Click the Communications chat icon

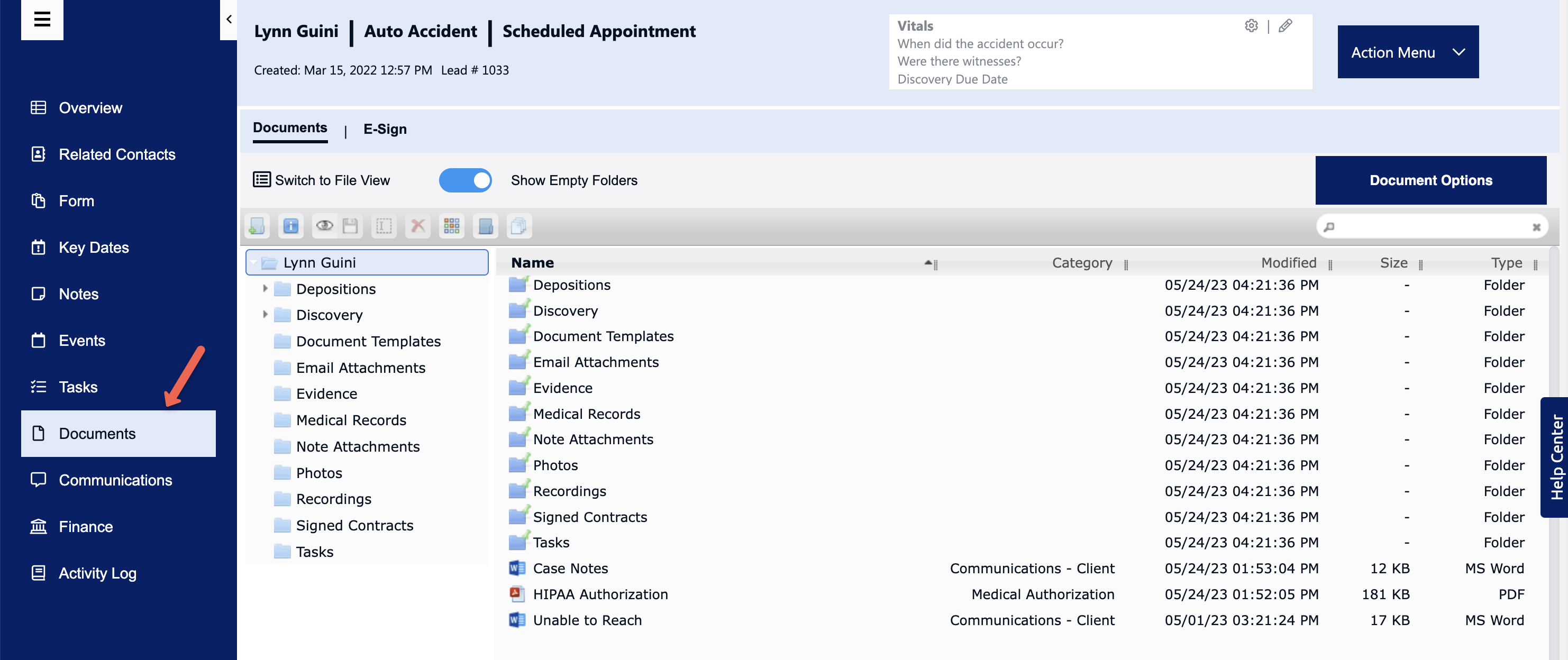pyautogui.click(x=38, y=480)
